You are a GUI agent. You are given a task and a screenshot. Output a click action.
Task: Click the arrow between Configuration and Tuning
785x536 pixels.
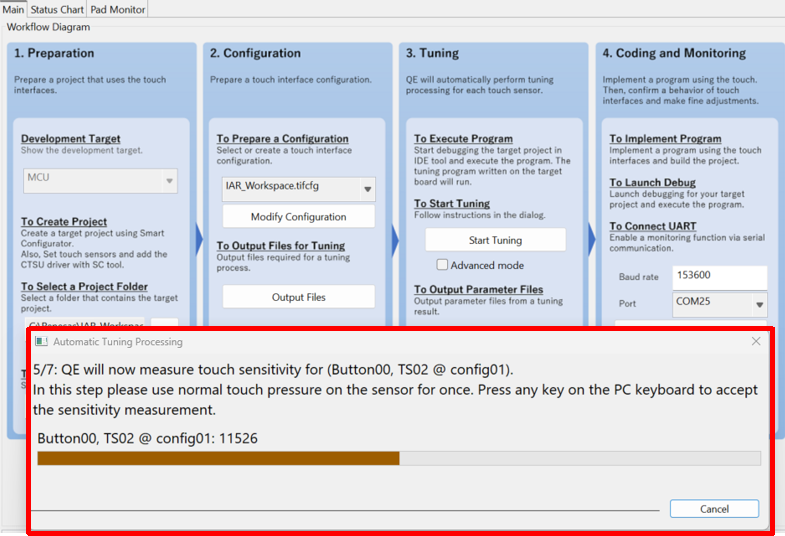[394, 238]
